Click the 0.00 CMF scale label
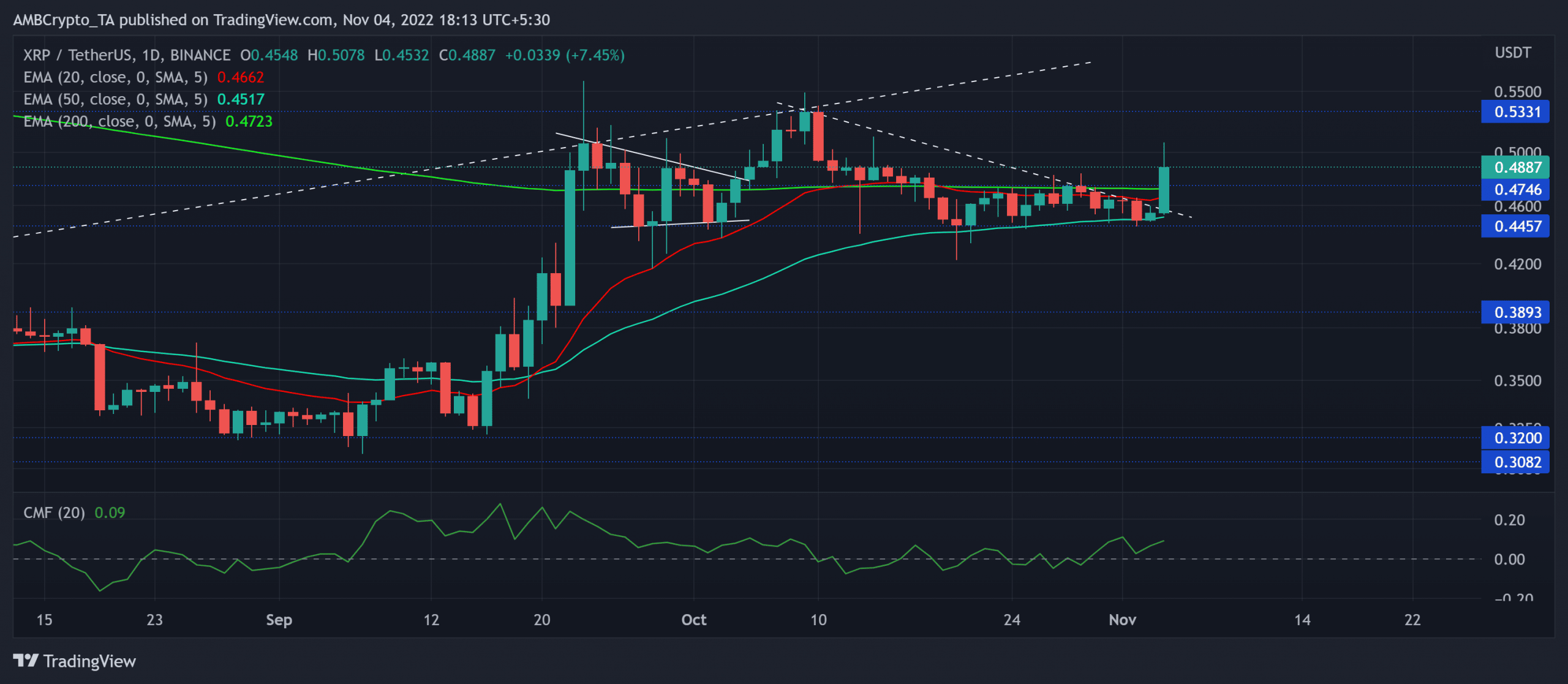The image size is (1568, 684). click(x=1509, y=559)
